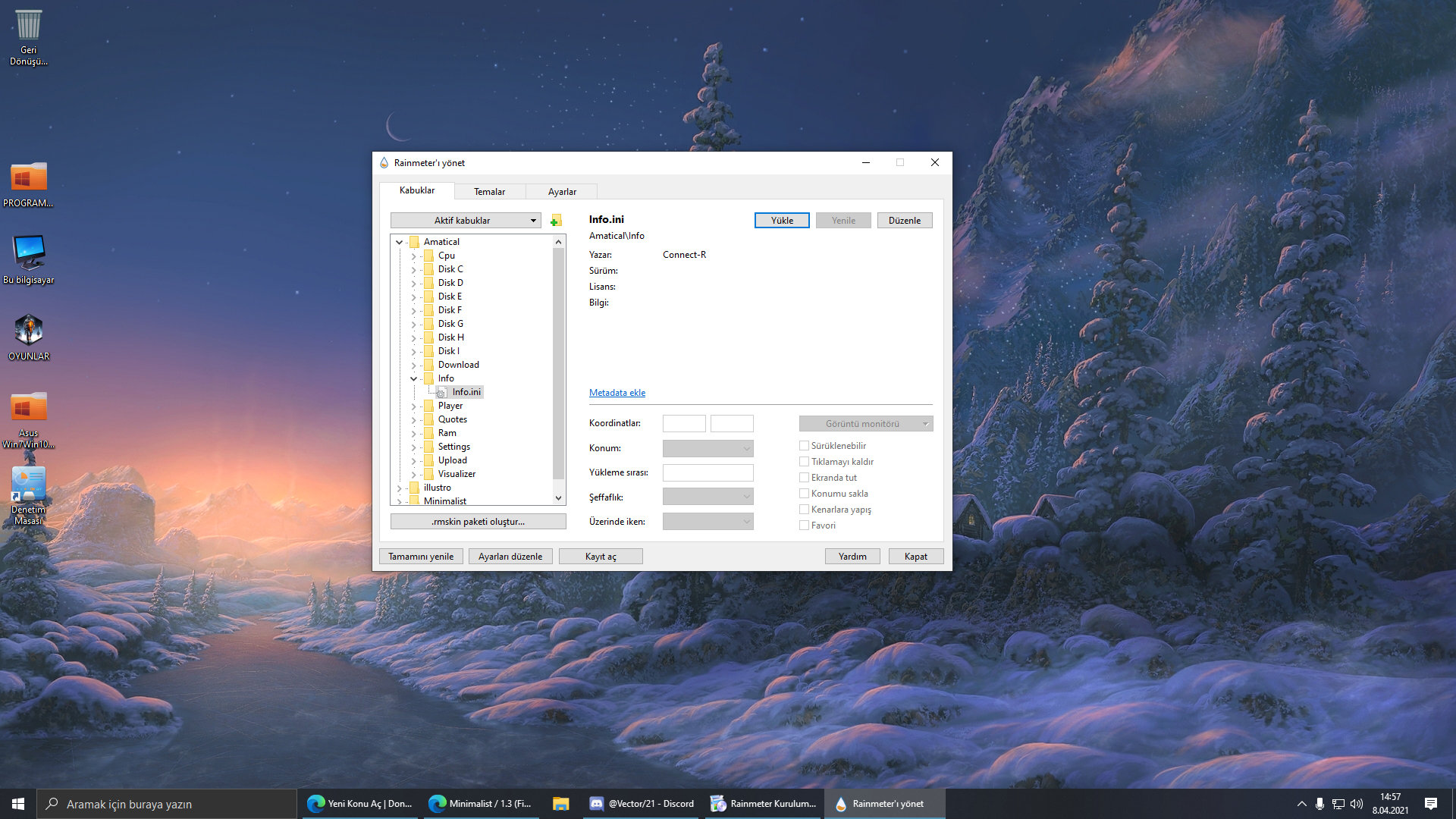
Task: Click the Yükleme sırası input field
Action: coord(708,473)
